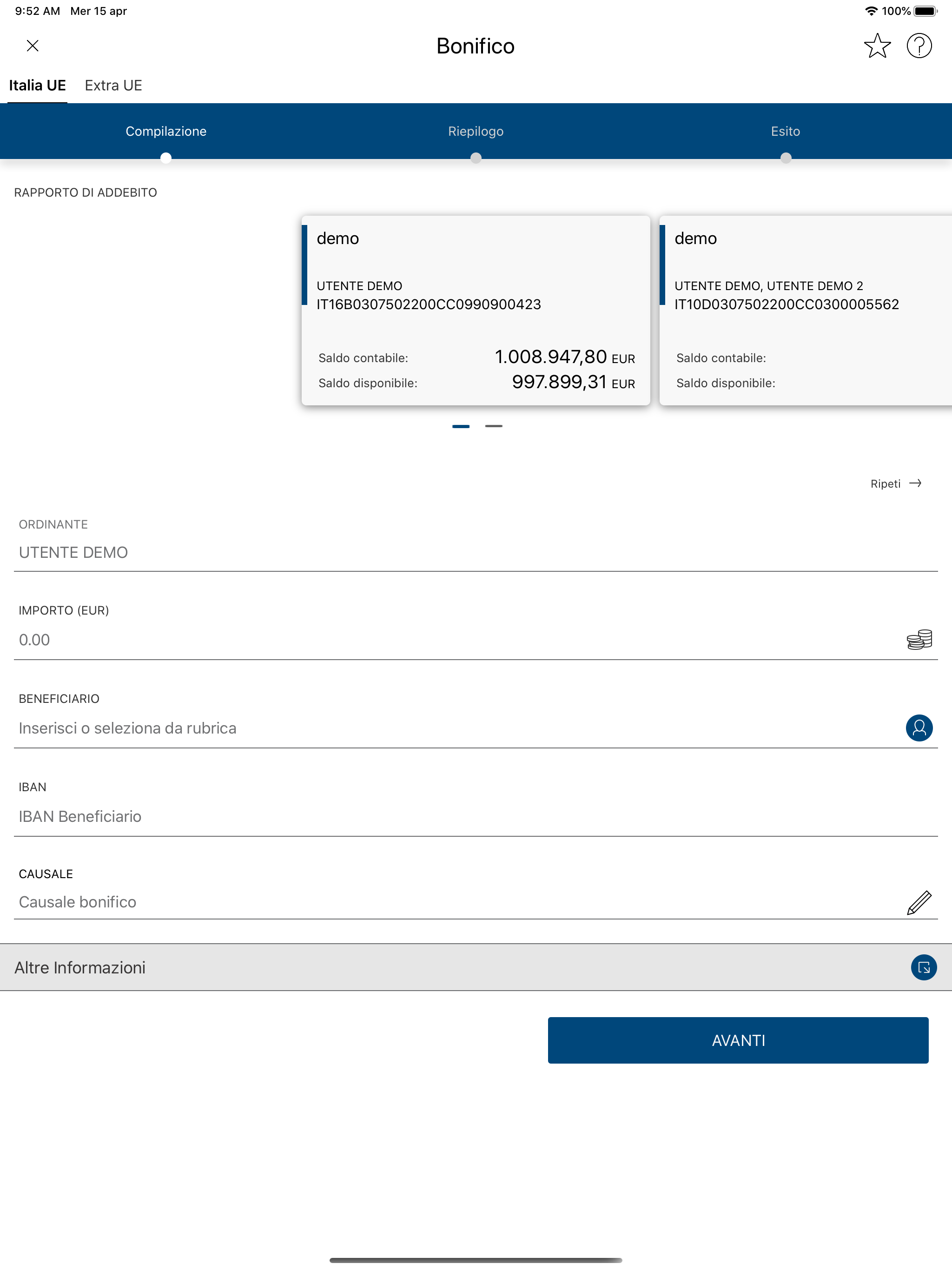
Task: Tap Saldo disponibile value 997.899,31 EUR
Action: click(x=574, y=383)
